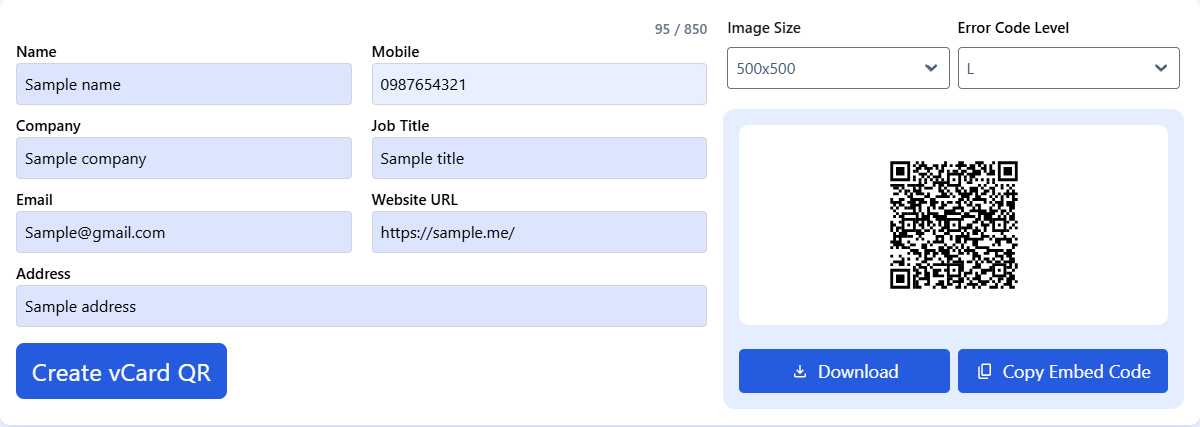The width and height of the screenshot is (1200, 427).
Task: Click the copy icon beside Copy Embed Code
Action: tap(984, 372)
